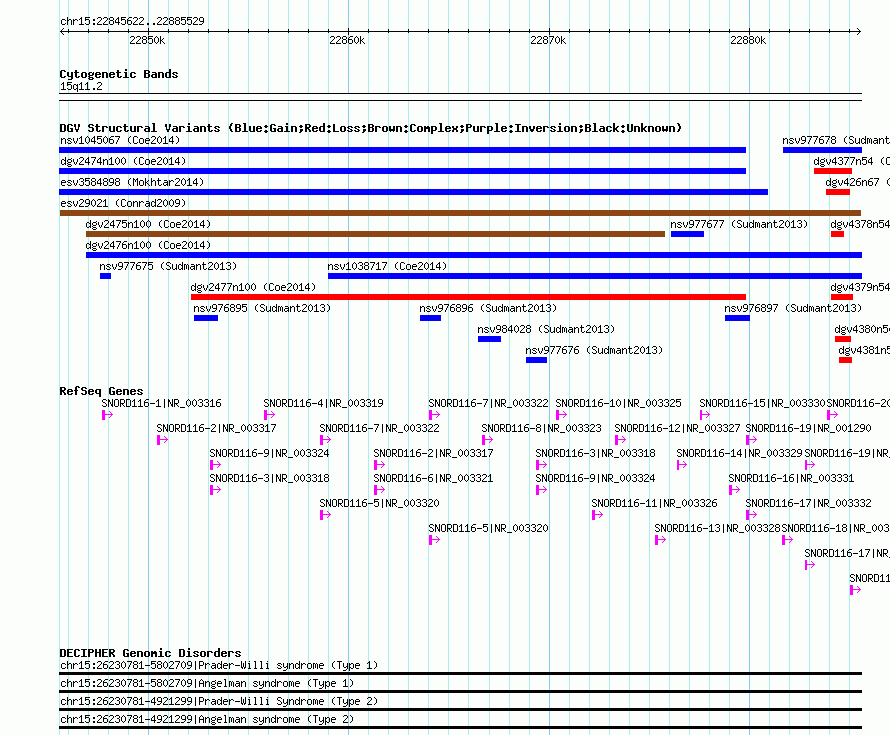Screen dimensions: 890x735
Task: Select the blue gain bar for nsv1045067
Action: 402,150
